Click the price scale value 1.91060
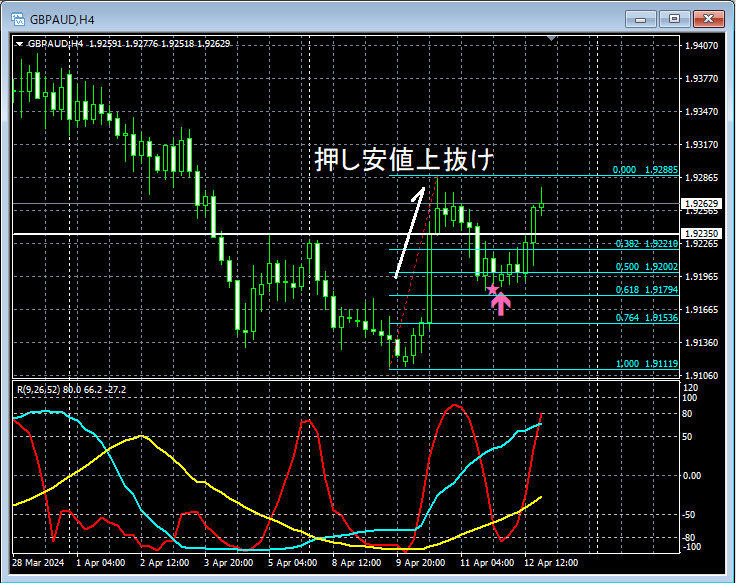The width and height of the screenshot is (737, 583). coord(701,376)
